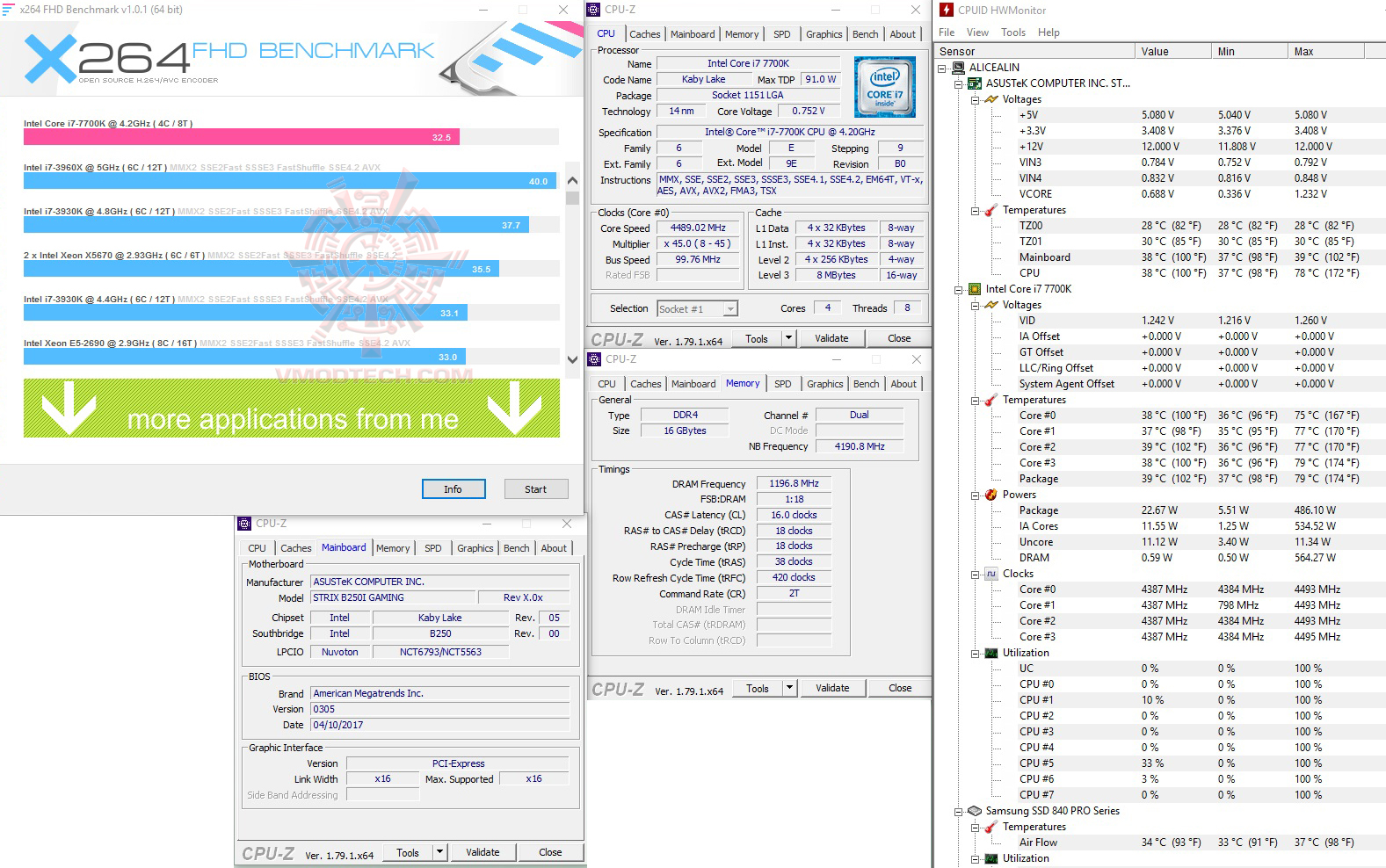This screenshot has width=1386, height=868.
Task: Click the Utilization icon under Intel Core i7
Action: [991, 653]
